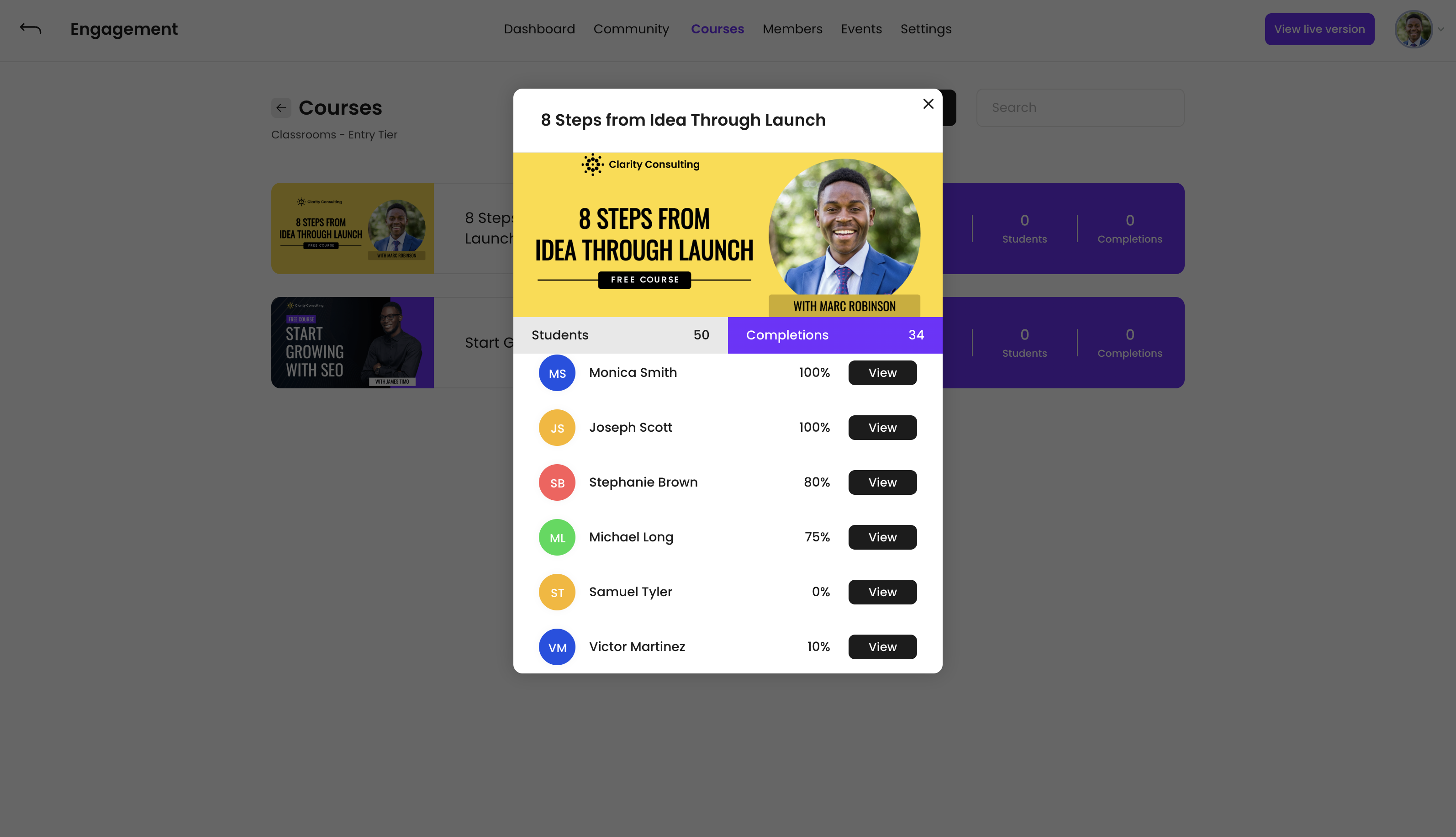View Samuel Tyler's progress

[882, 592]
